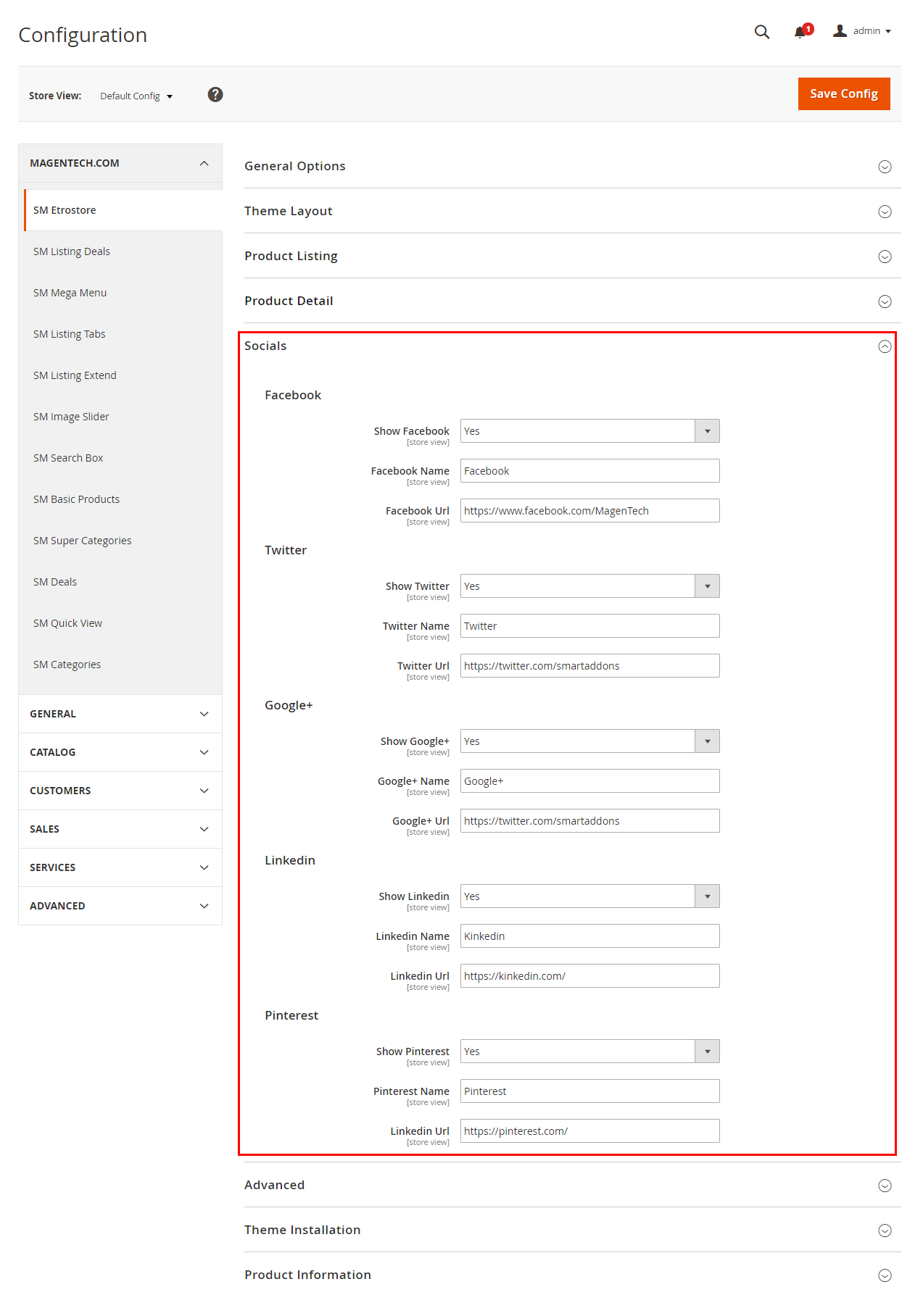Expand Theme Layout with its circle arrow
The width and height of the screenshot is (923, 1316).
pos(885,212)
